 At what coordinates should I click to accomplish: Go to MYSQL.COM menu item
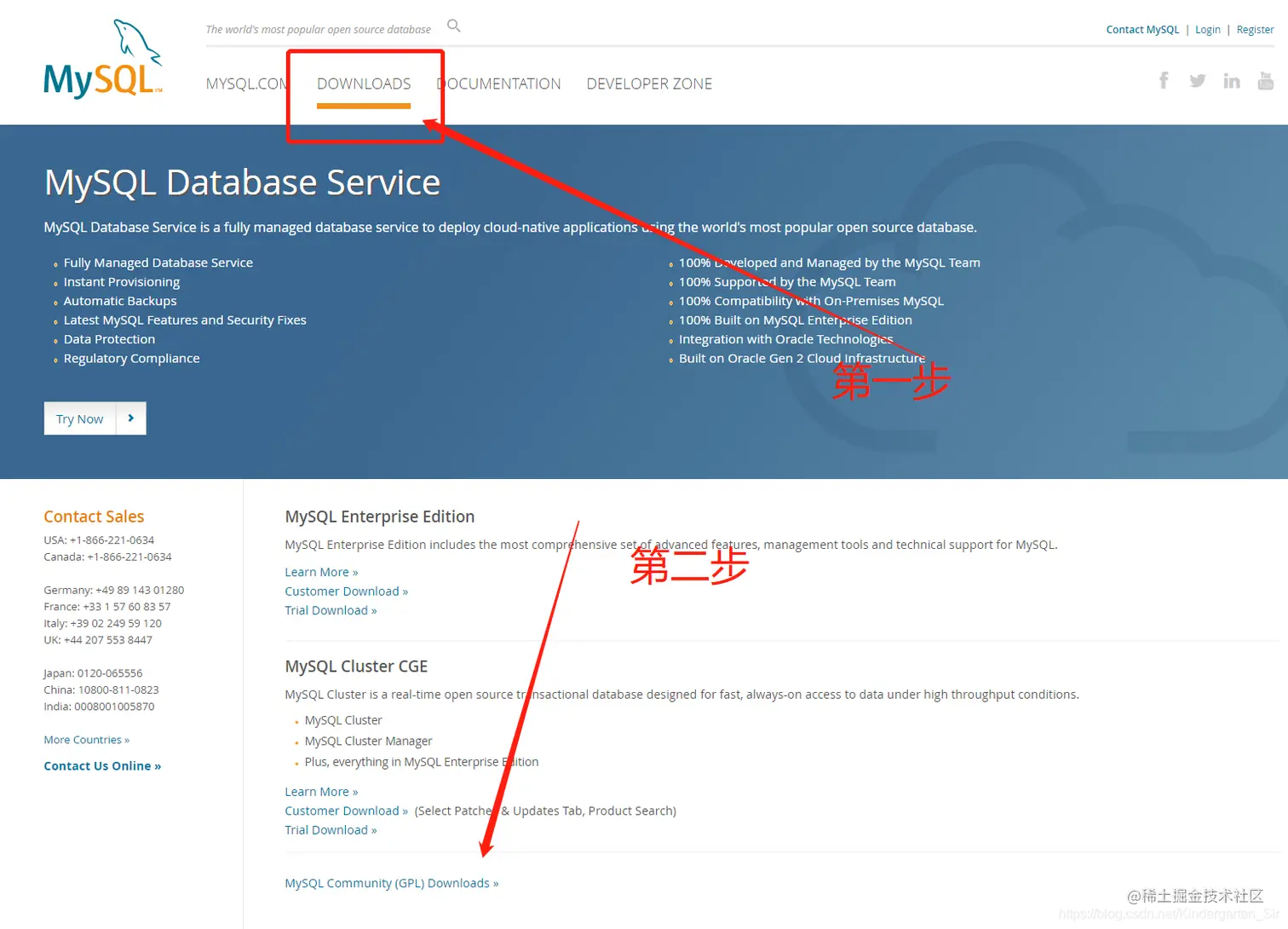[x=247, y=84]
